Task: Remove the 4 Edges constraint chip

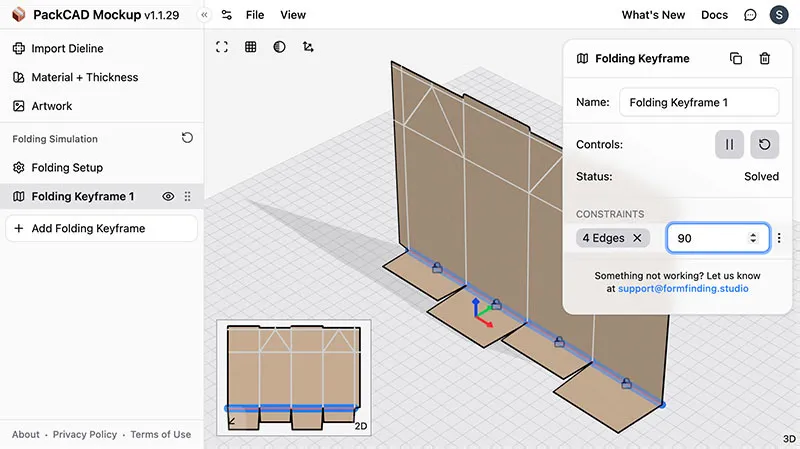Action: coord(637,238)
